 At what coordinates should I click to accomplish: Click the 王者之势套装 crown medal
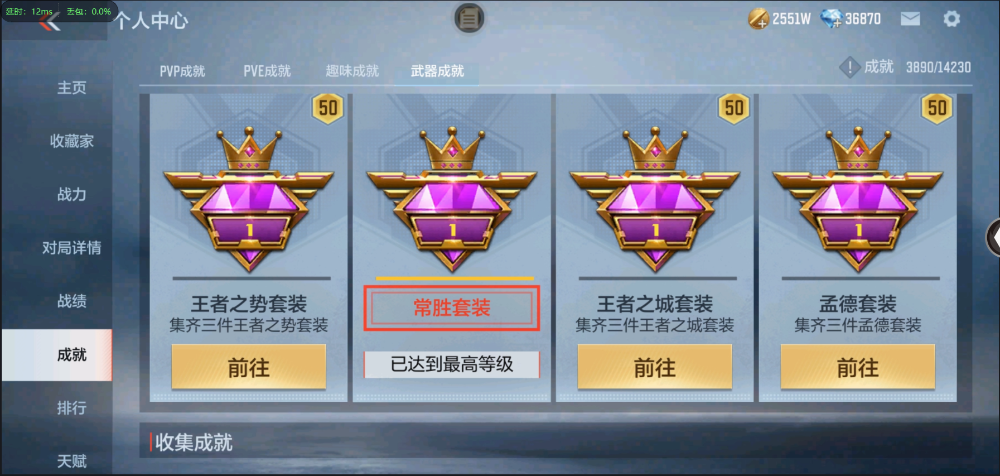(248, 199)
